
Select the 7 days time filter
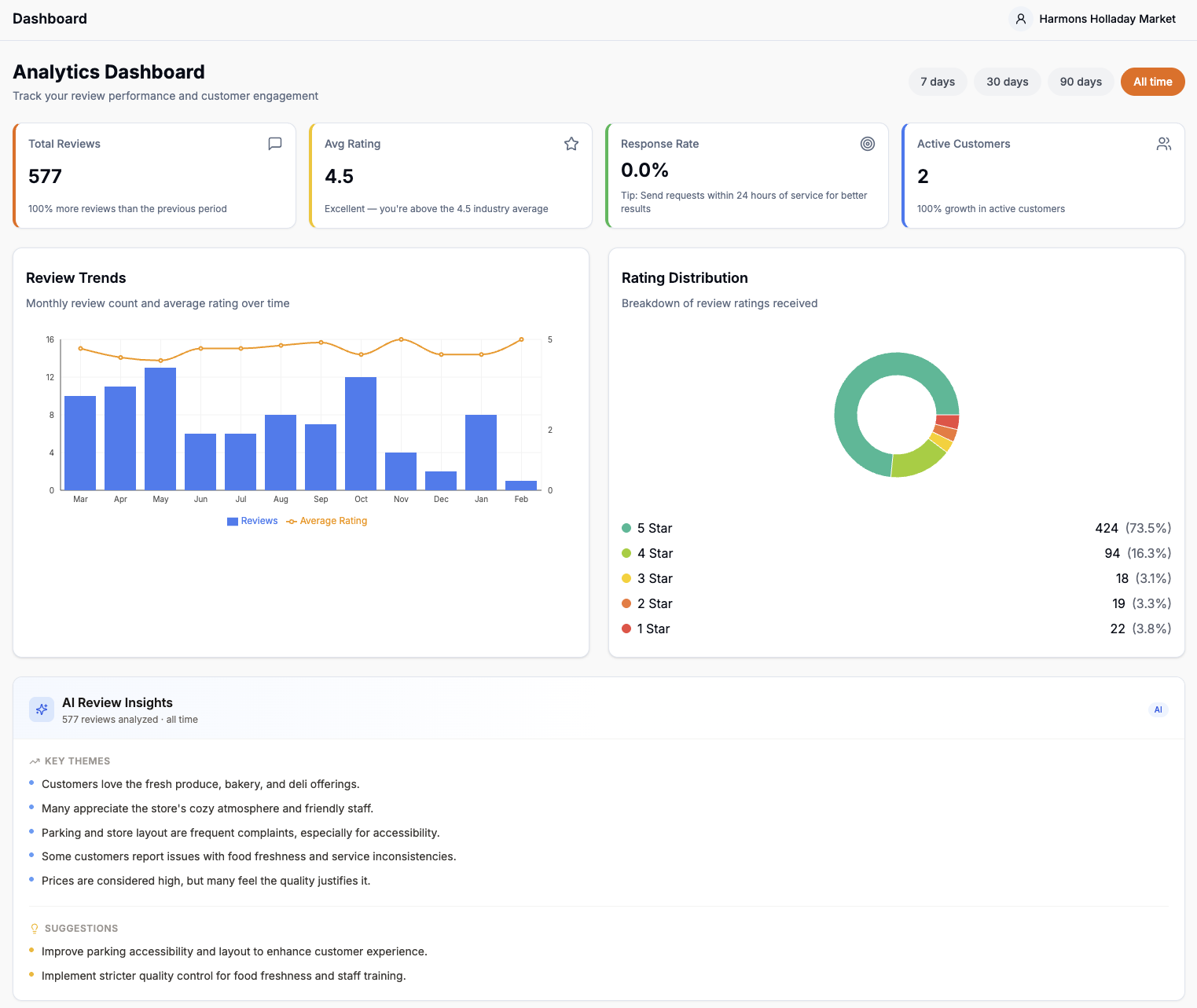(938, 82)
